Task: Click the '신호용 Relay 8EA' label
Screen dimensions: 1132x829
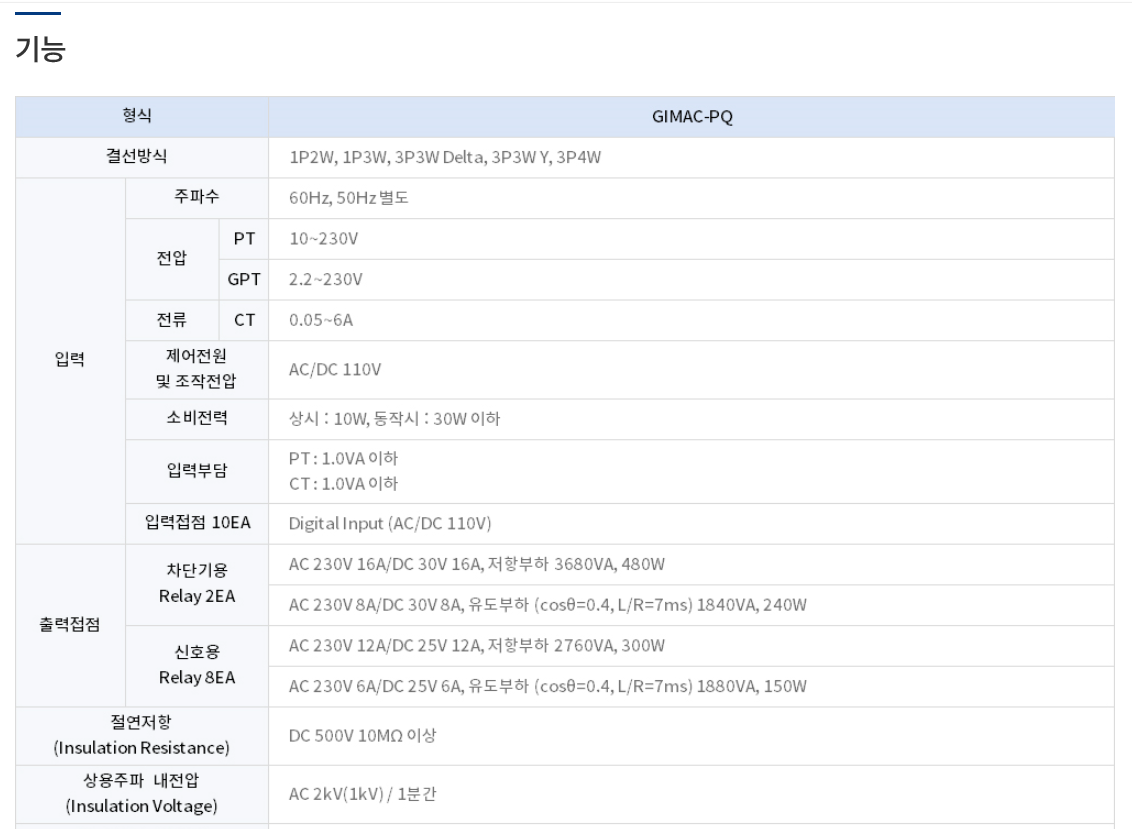Action: pos(197,665)
